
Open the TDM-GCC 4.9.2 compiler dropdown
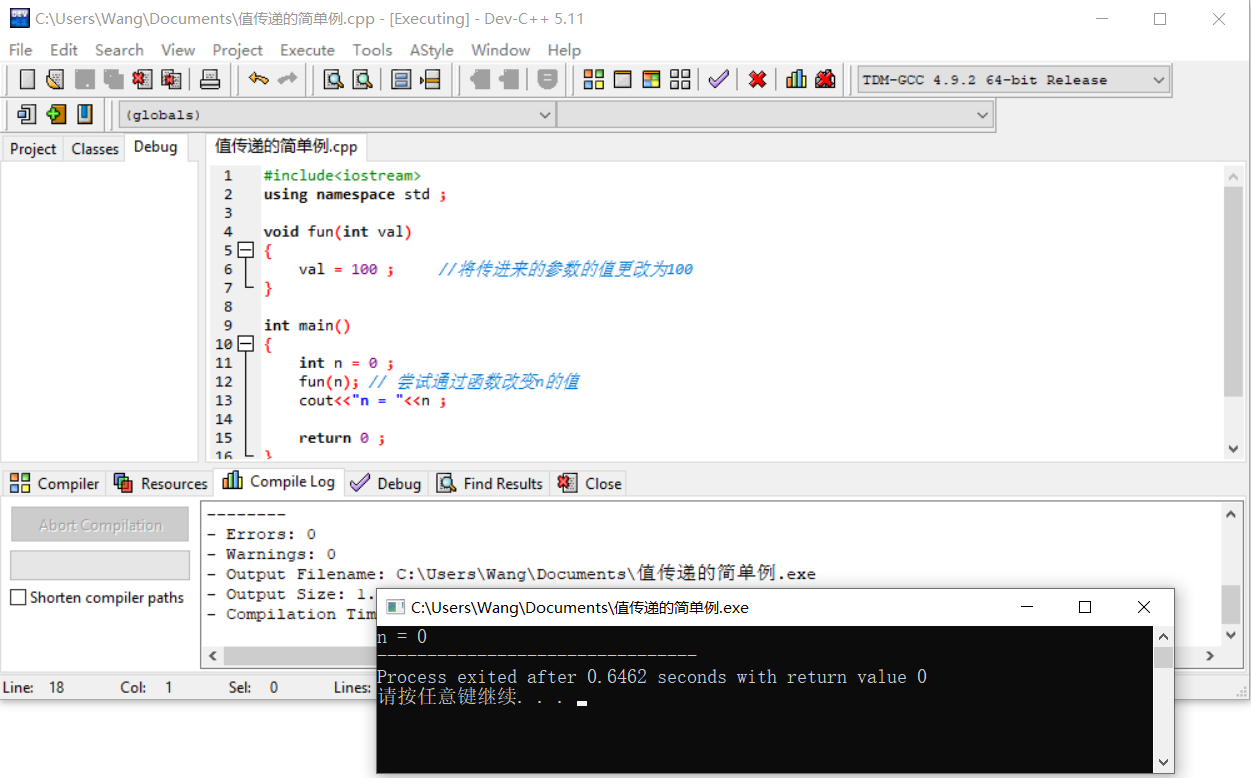tap(1157, 79)
